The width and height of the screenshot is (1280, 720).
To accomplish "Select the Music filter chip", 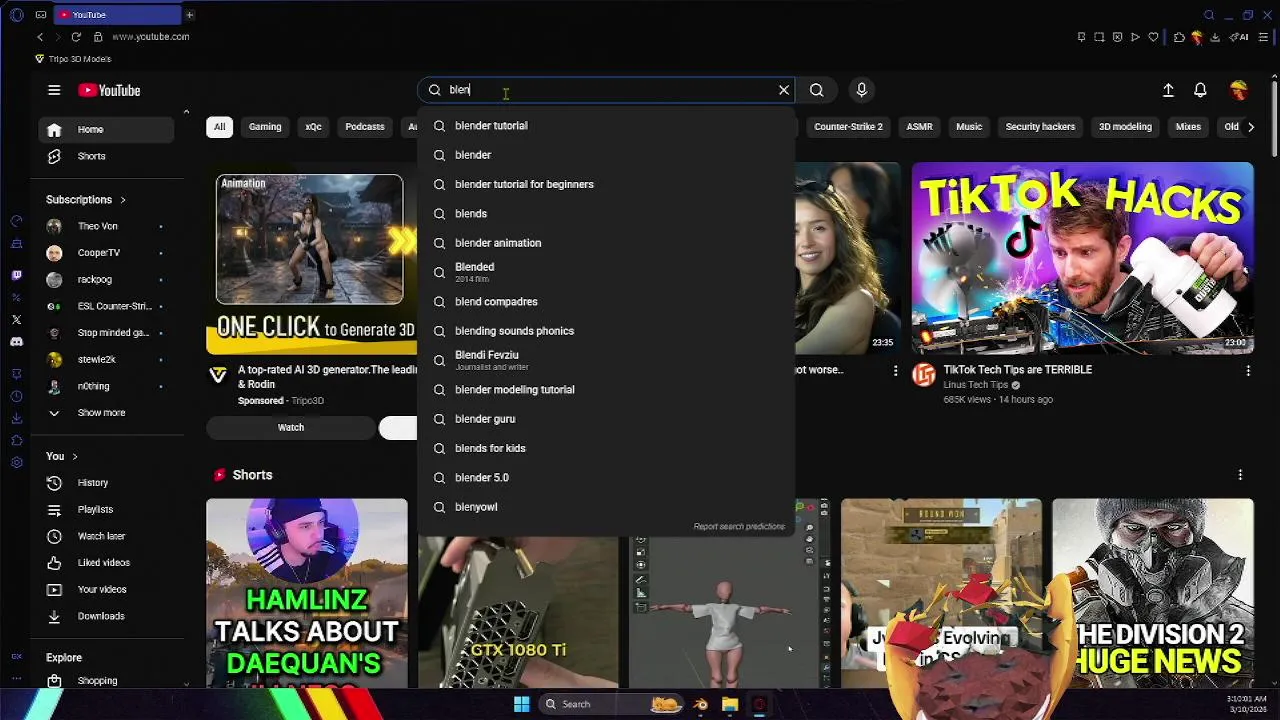I will click(x=969, y=127).
